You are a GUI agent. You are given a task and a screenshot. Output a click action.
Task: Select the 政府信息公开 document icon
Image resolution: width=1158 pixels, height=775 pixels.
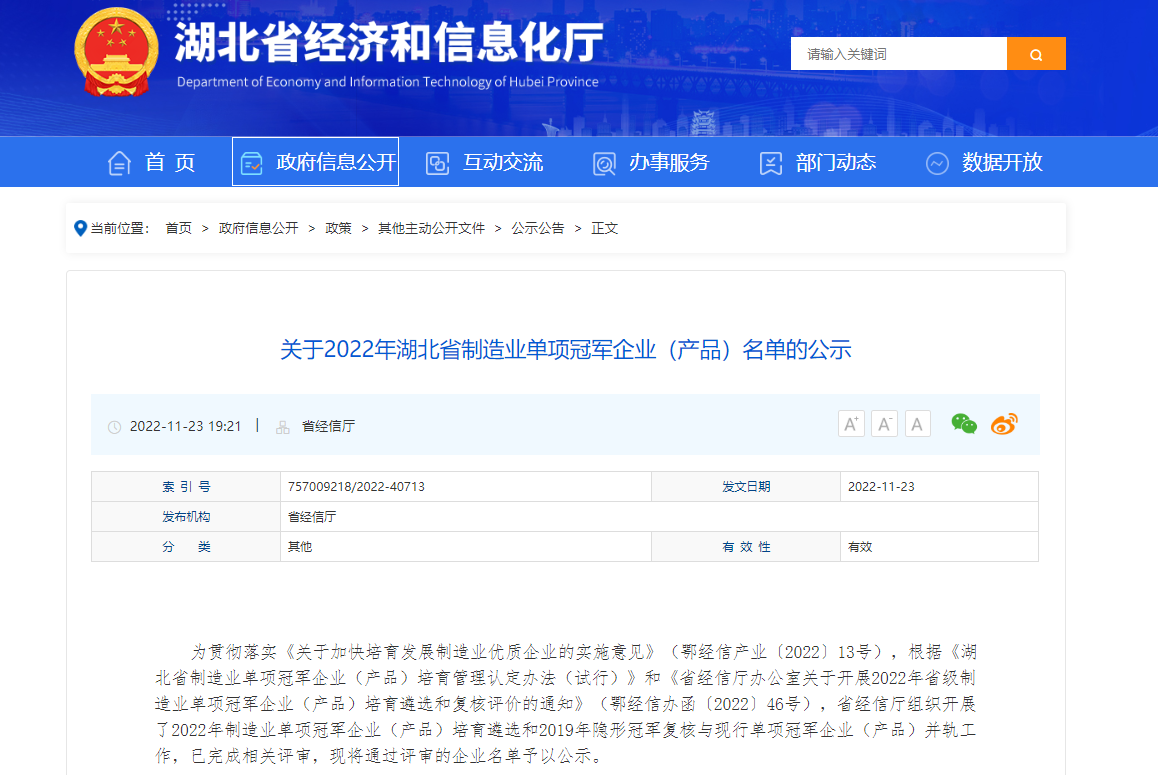pyautogui.click(x=253, y=161)
